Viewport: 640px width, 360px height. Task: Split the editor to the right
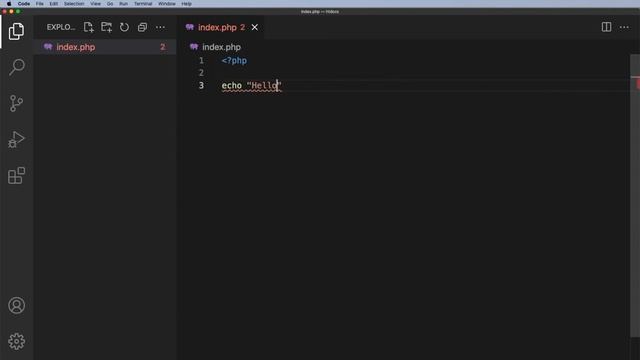(x=607, y=27)
